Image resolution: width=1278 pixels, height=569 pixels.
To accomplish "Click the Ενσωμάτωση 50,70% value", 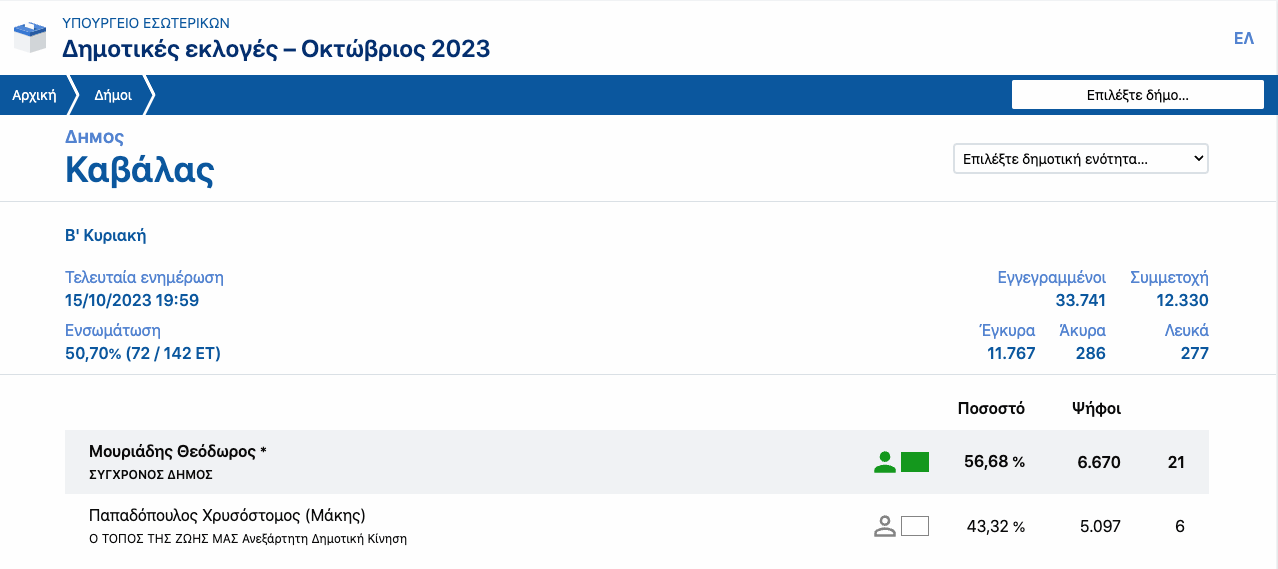I will [x=143, y=353].
